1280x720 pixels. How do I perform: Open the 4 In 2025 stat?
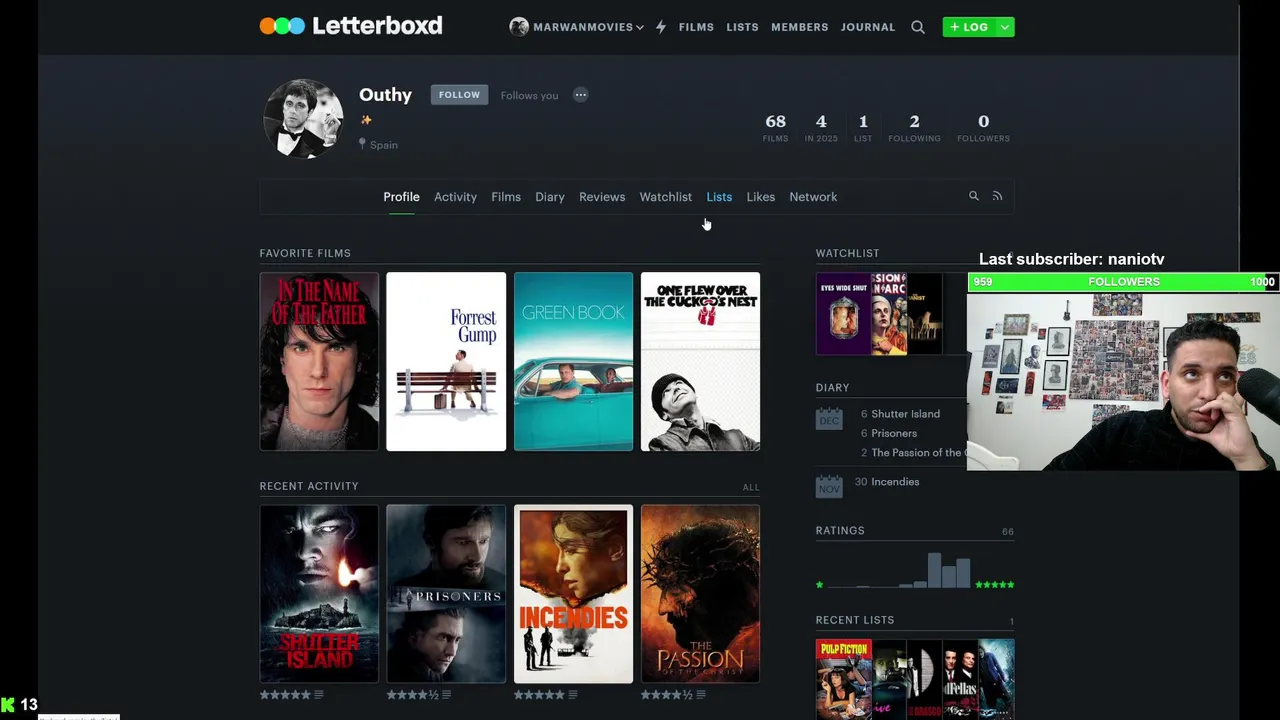click(821, 127)
